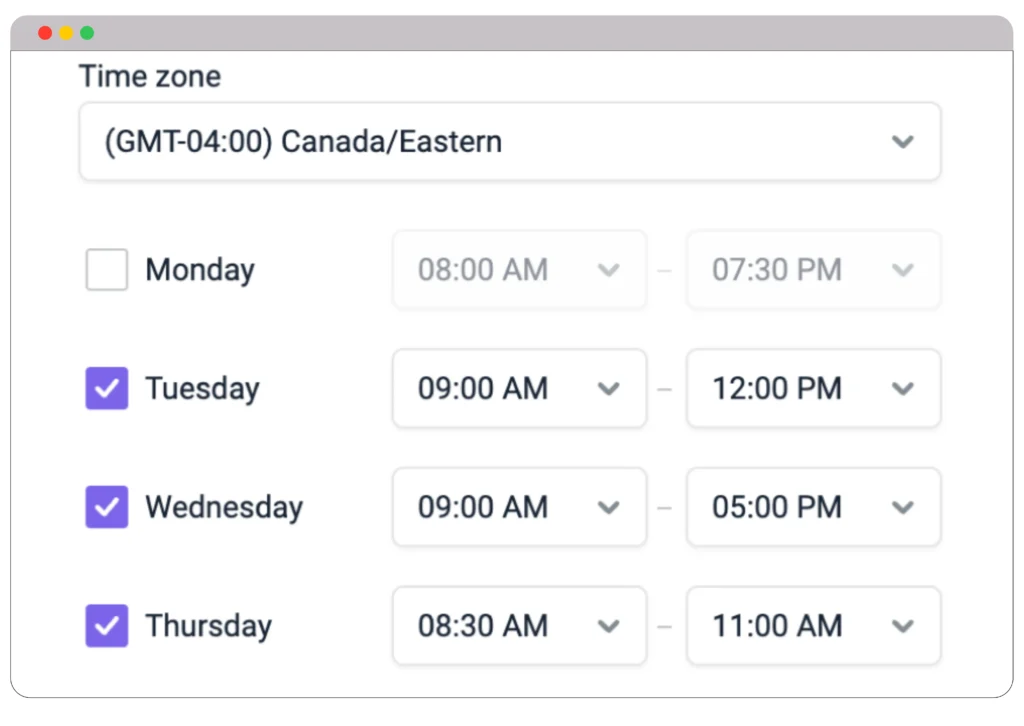The height and width of the screenshot is (726, 1024).
Task: Disable the Thursday checkbox
Action: tap(106, 626)
